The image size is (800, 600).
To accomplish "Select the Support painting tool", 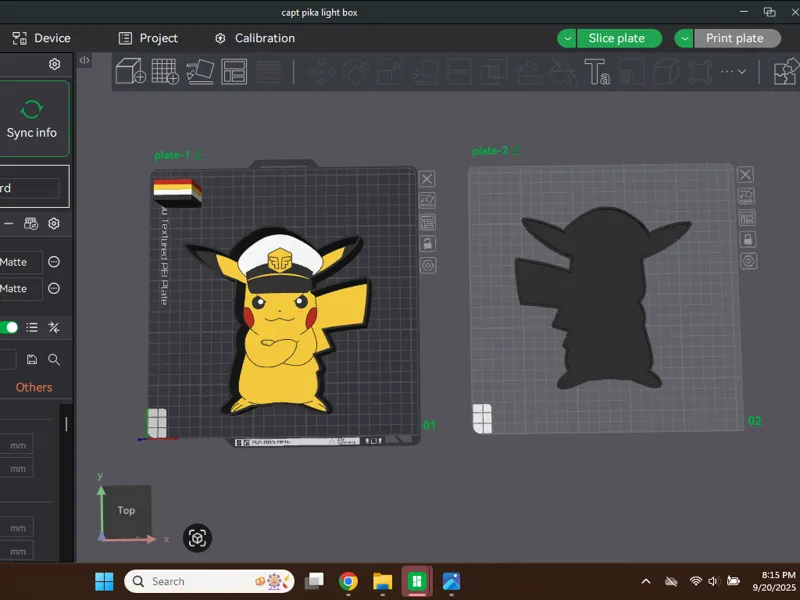I will 528,72.
